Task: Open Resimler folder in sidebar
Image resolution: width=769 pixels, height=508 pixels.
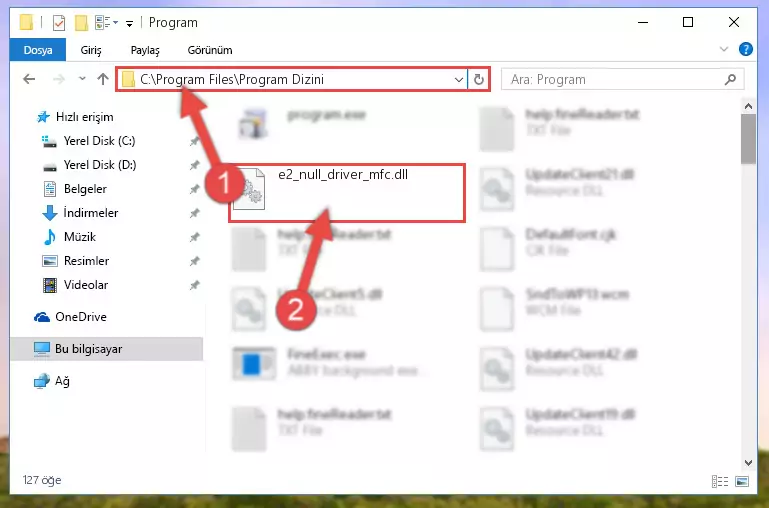Action: point(86,261)
